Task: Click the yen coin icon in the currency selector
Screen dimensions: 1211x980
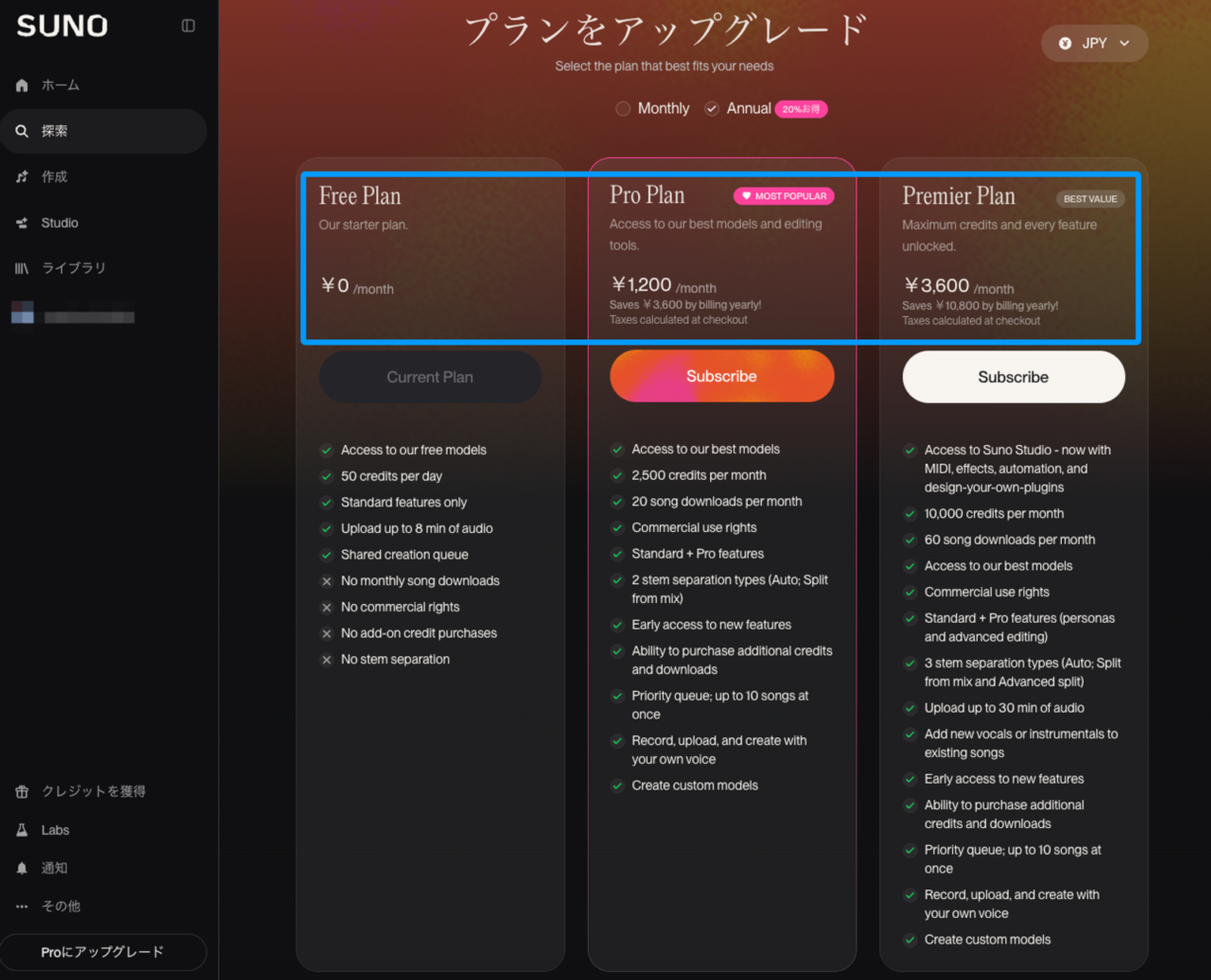Action: pyautogui.click(x=1065, y=43)
